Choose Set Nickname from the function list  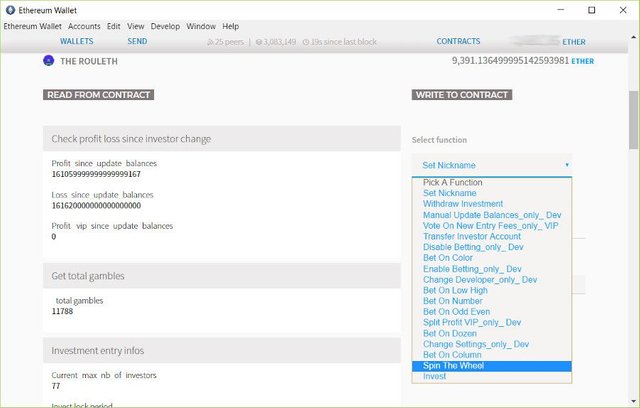[492, 193]
